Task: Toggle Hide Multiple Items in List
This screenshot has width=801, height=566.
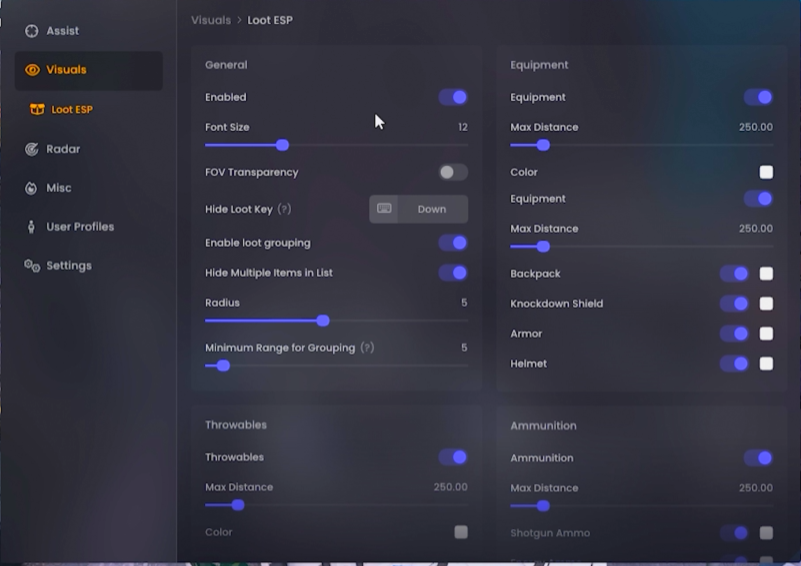Action: coord(453,273)
